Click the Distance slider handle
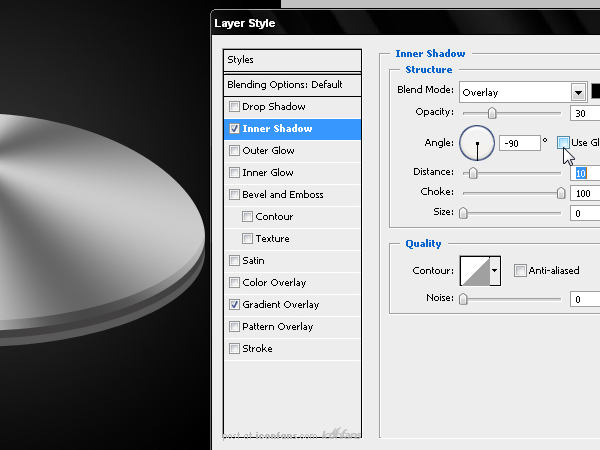The width and height of the screenshot is (600, 450). click(x=473, y=173)
